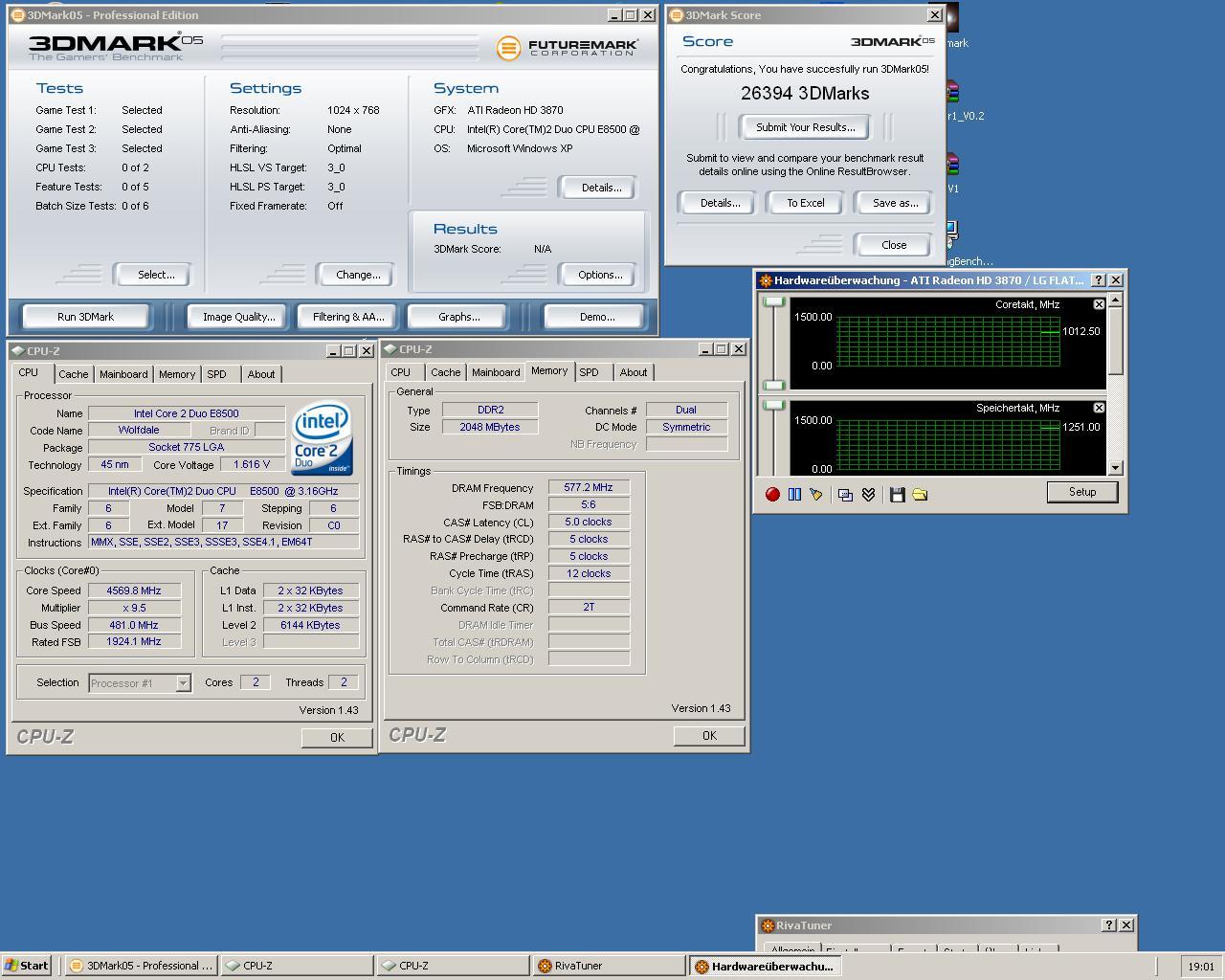Click OK in the left CPU-Z window
This screenshot has height=980, width=1225.
(337, 738)
